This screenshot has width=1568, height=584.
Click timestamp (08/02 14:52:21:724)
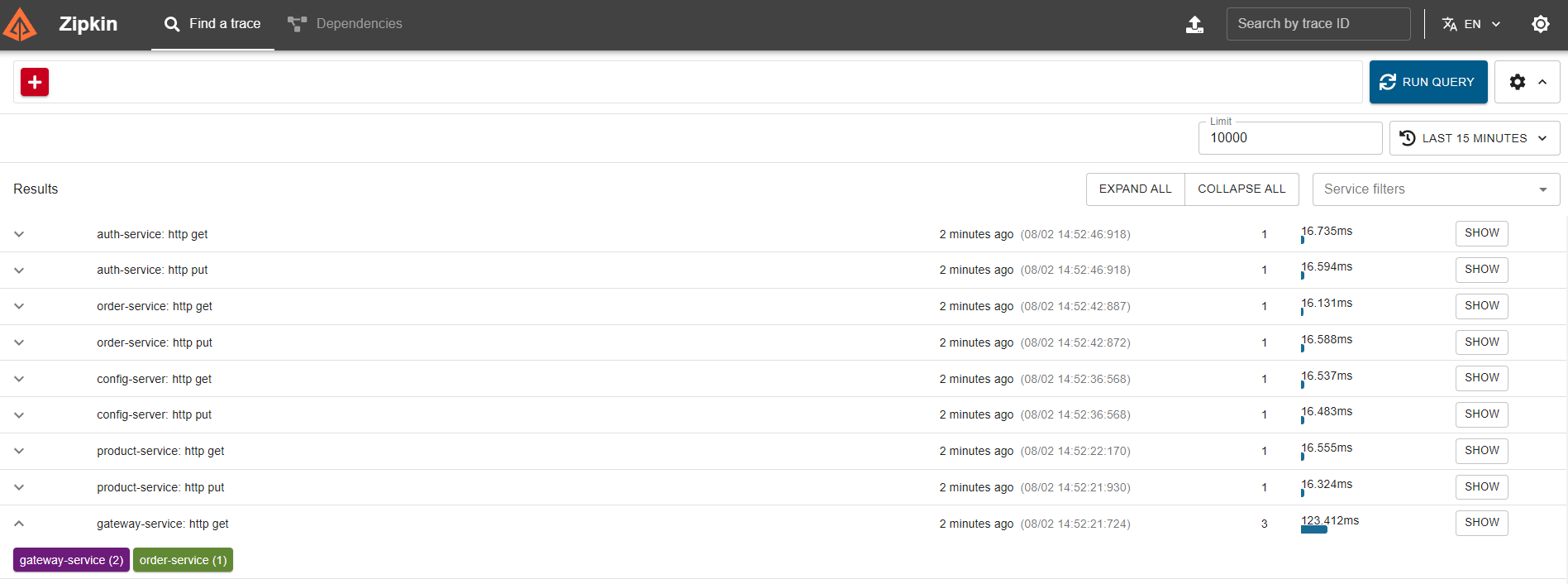[x=1075, y=524]
